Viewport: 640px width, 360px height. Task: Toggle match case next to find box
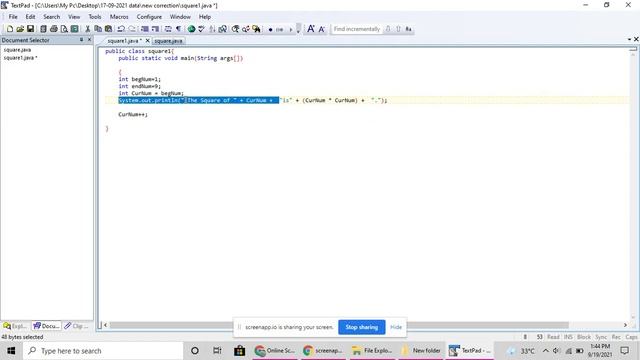(x=409, y=29)
